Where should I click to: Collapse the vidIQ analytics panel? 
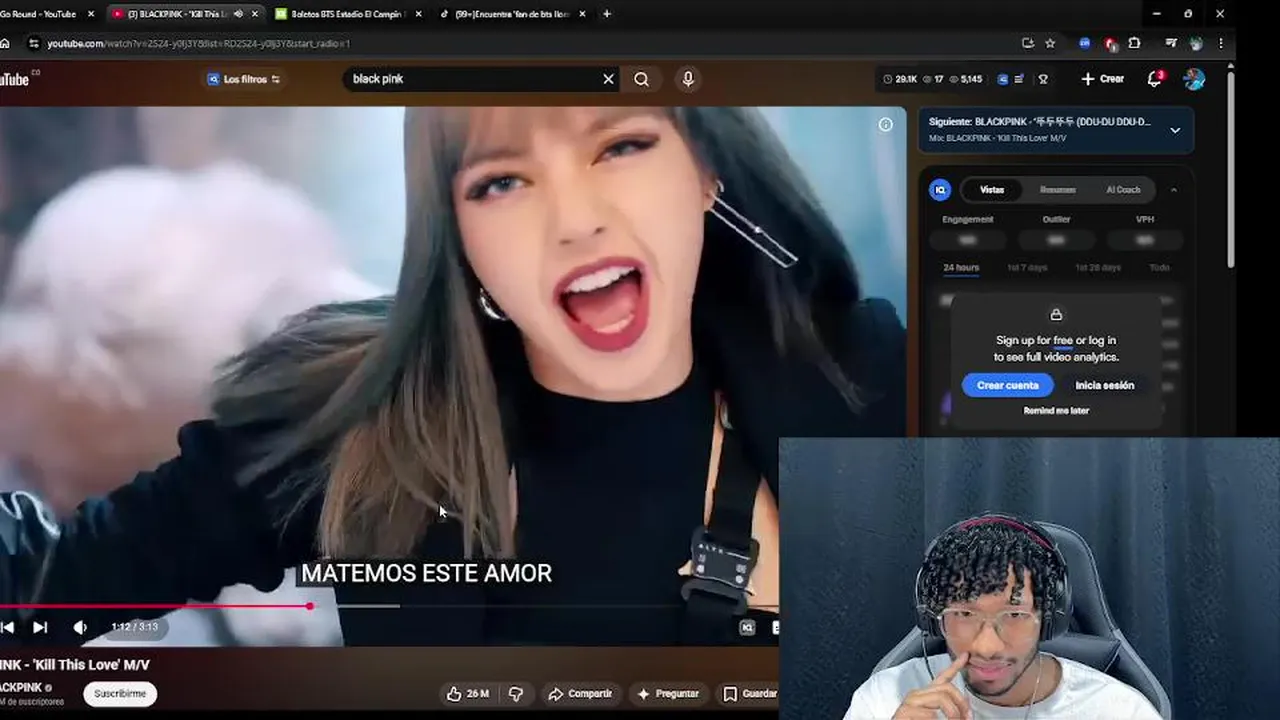click(1174, 189)
